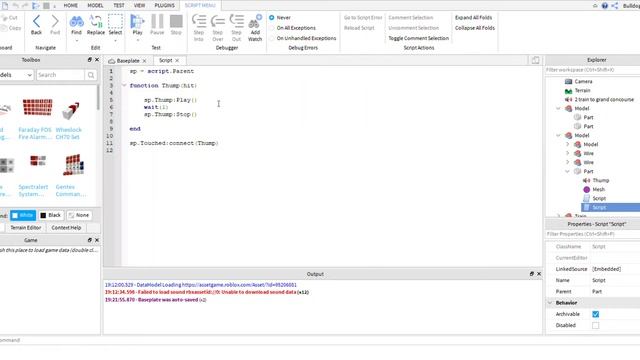The height and width of the screenshot is (360, 640).
Task: Click Step Into debugger icon
Action: pyautogui.click(x=199, y=21)
